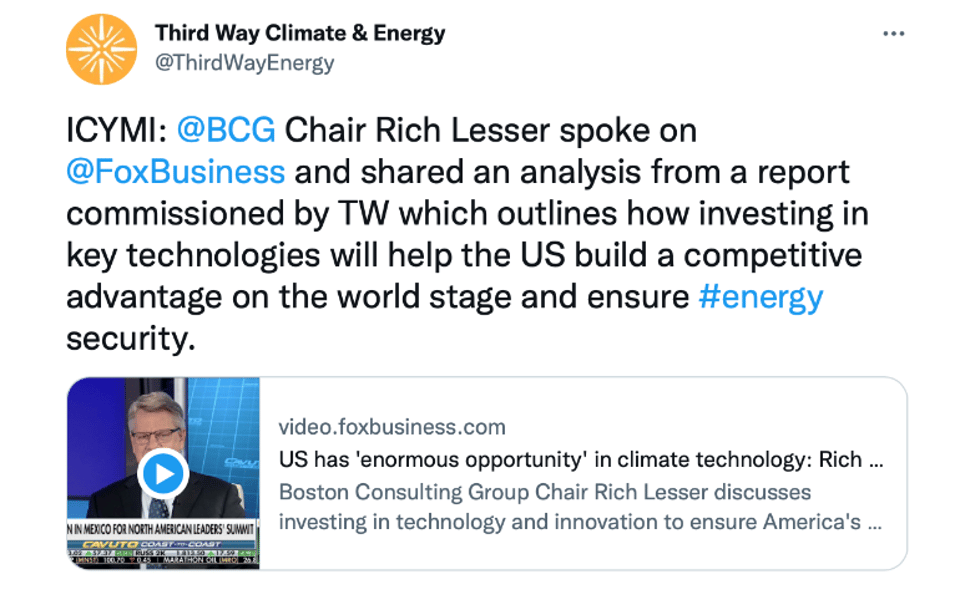Click the word 'security.' ending the tweet

coord(128,339)
